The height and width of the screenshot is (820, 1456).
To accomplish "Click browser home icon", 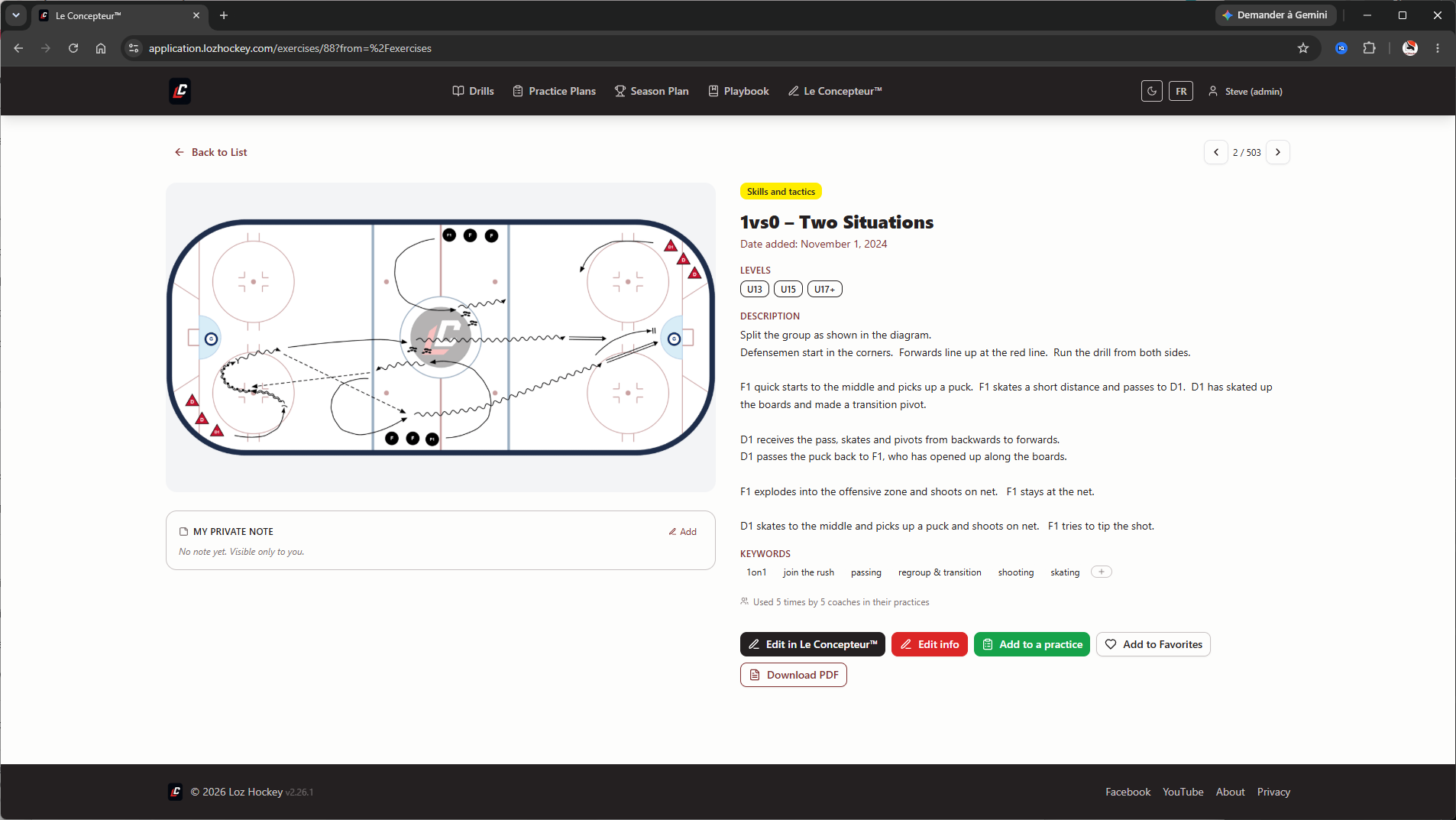I will point(101,48).
